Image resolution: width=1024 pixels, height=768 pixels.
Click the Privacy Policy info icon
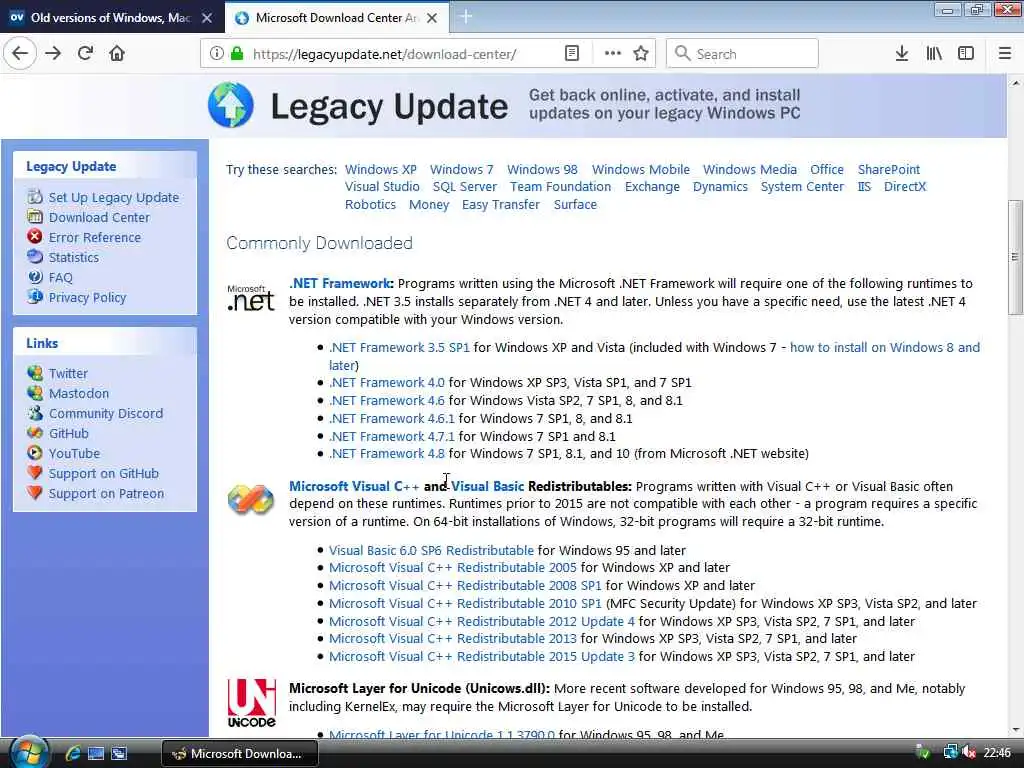pos(35,296)
